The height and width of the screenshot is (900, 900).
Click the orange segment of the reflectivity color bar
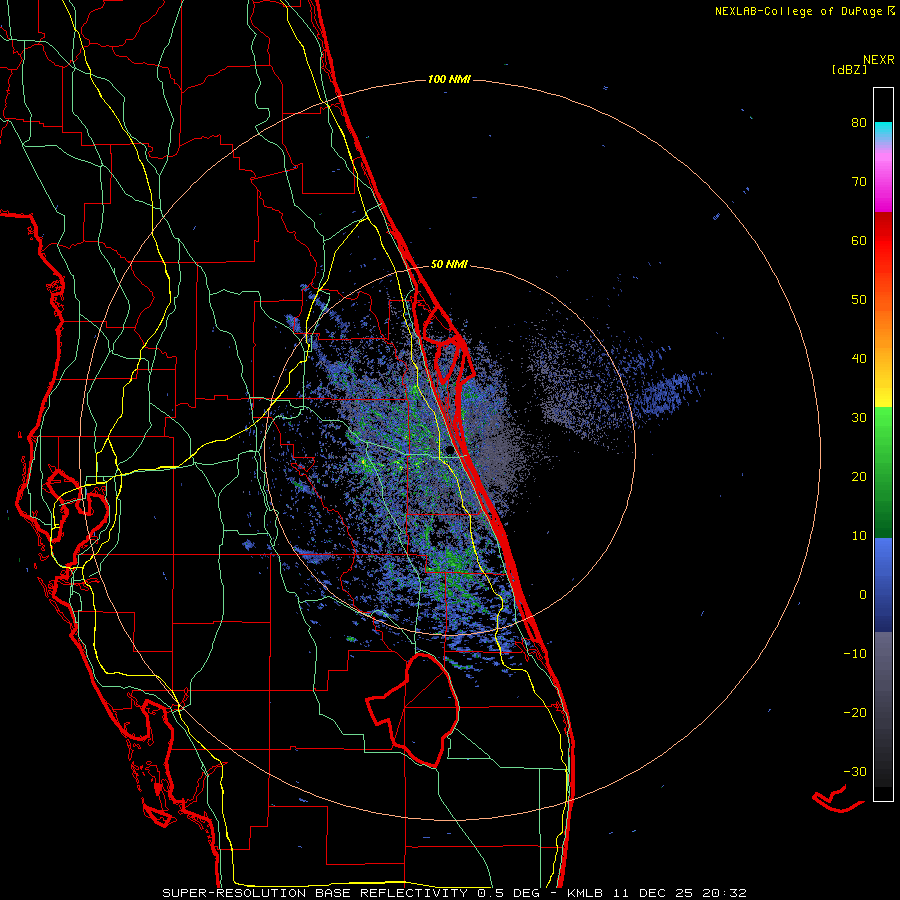[x=883, y=321]
